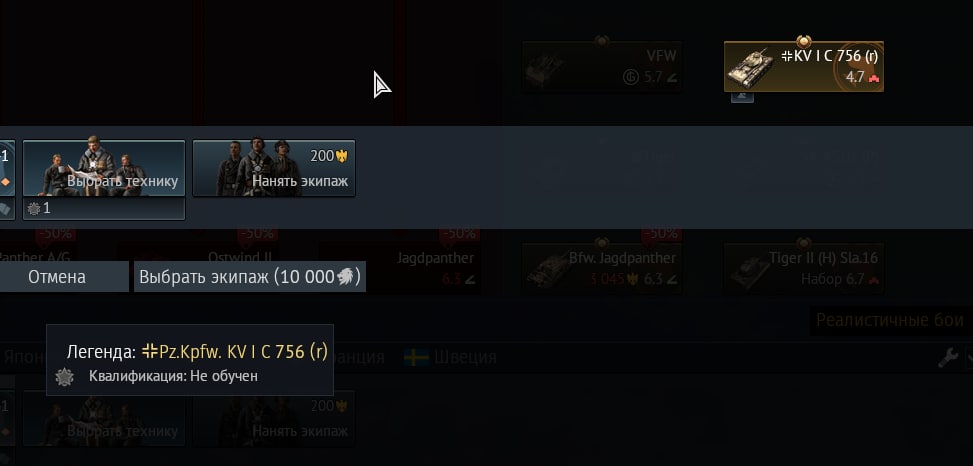973x466 pixels.
Task: Click the KV I C 756 tank thumbnail image
Action: (x=752, y=67)
